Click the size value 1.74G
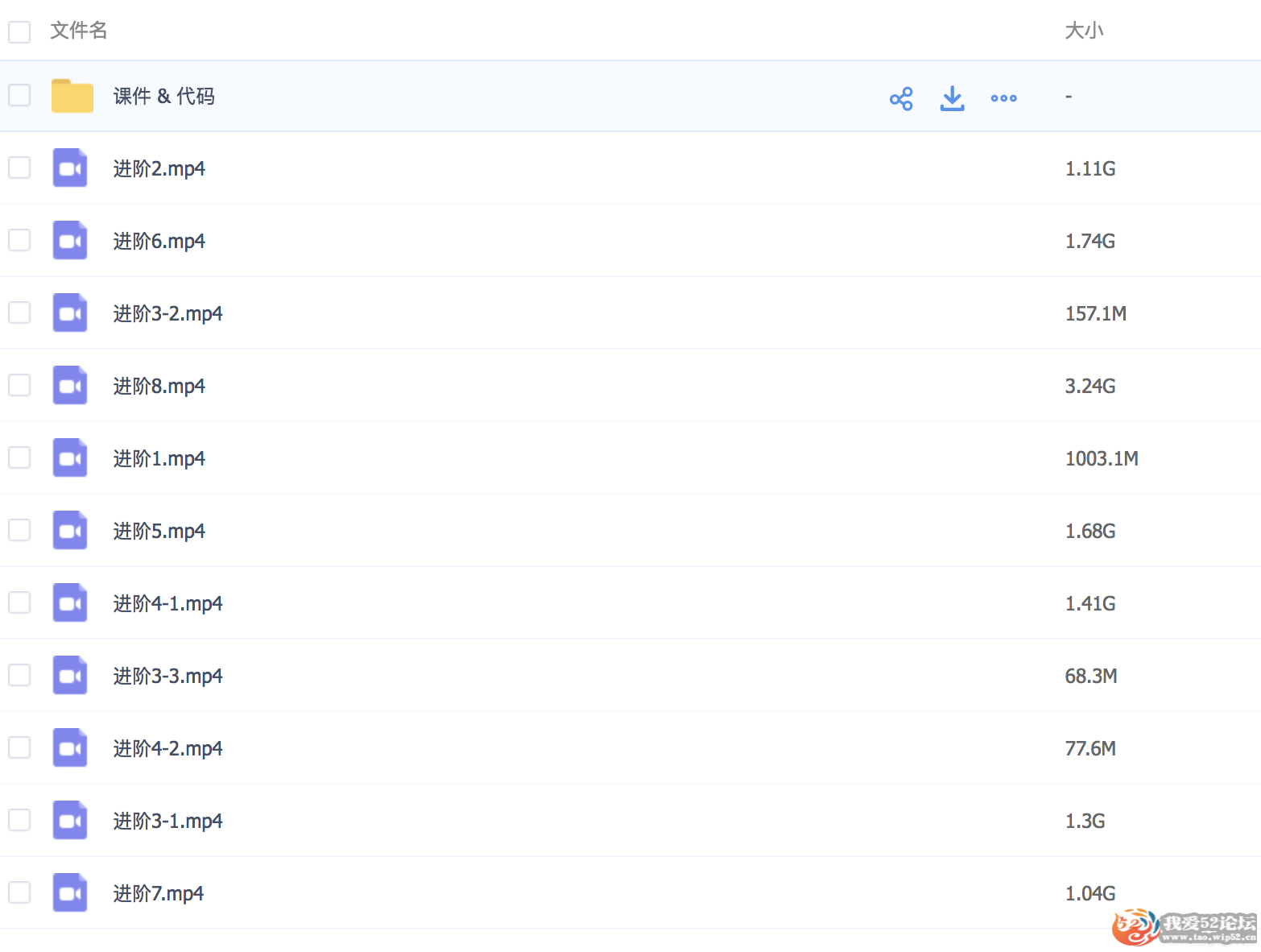 tap(1090, 241)
